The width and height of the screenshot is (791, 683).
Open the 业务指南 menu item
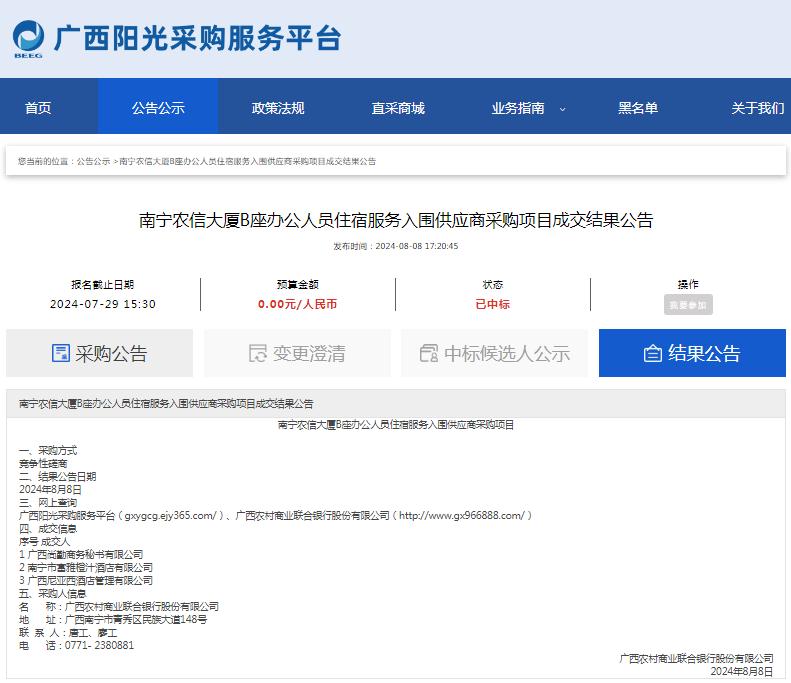tap(518, 108)
